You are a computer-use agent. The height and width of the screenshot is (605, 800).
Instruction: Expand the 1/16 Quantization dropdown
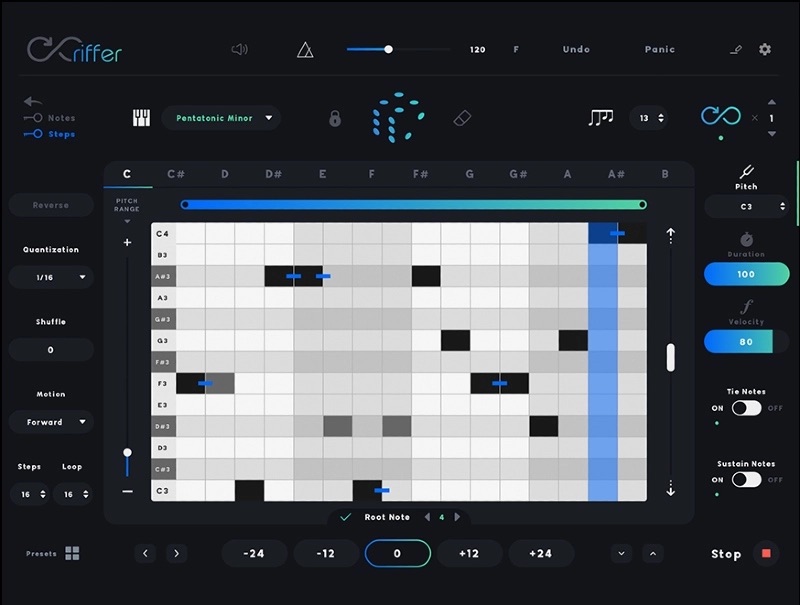51,277
